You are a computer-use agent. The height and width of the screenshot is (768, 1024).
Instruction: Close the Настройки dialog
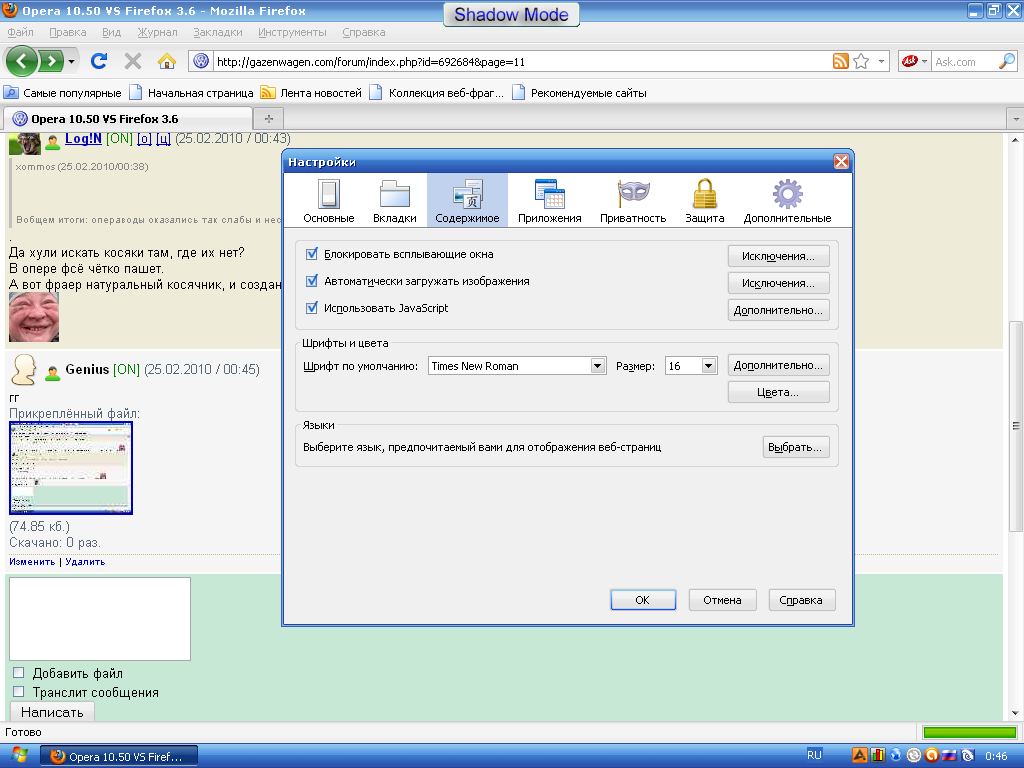[x=841, y=161]
